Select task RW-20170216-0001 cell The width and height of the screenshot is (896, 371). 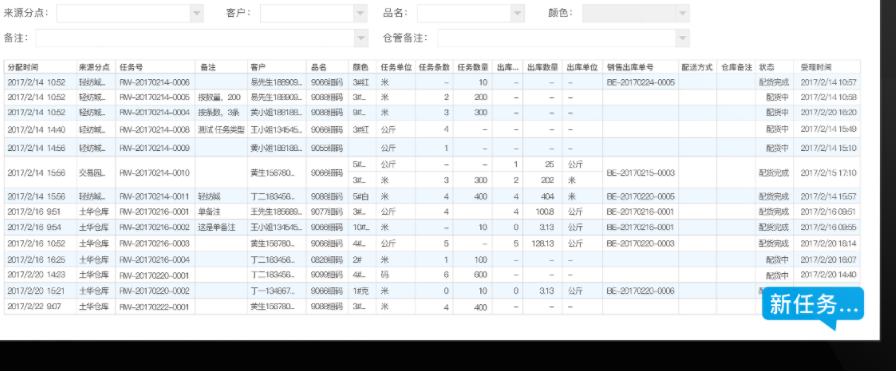tap(155, 212)
